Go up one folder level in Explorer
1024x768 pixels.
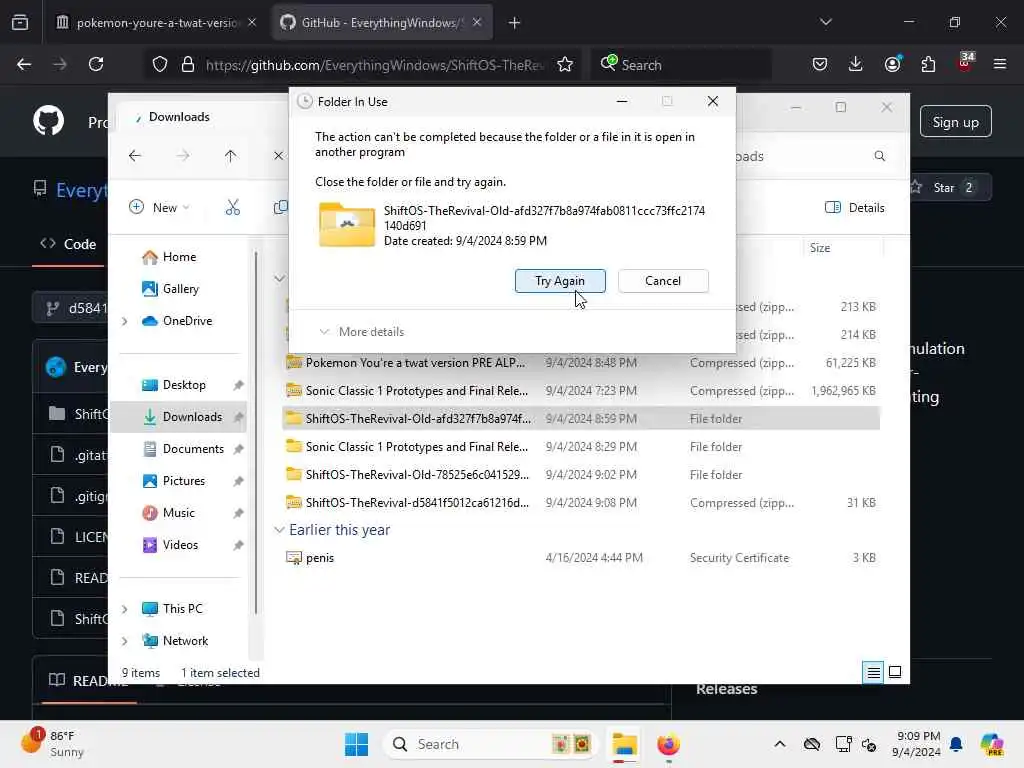230,155
